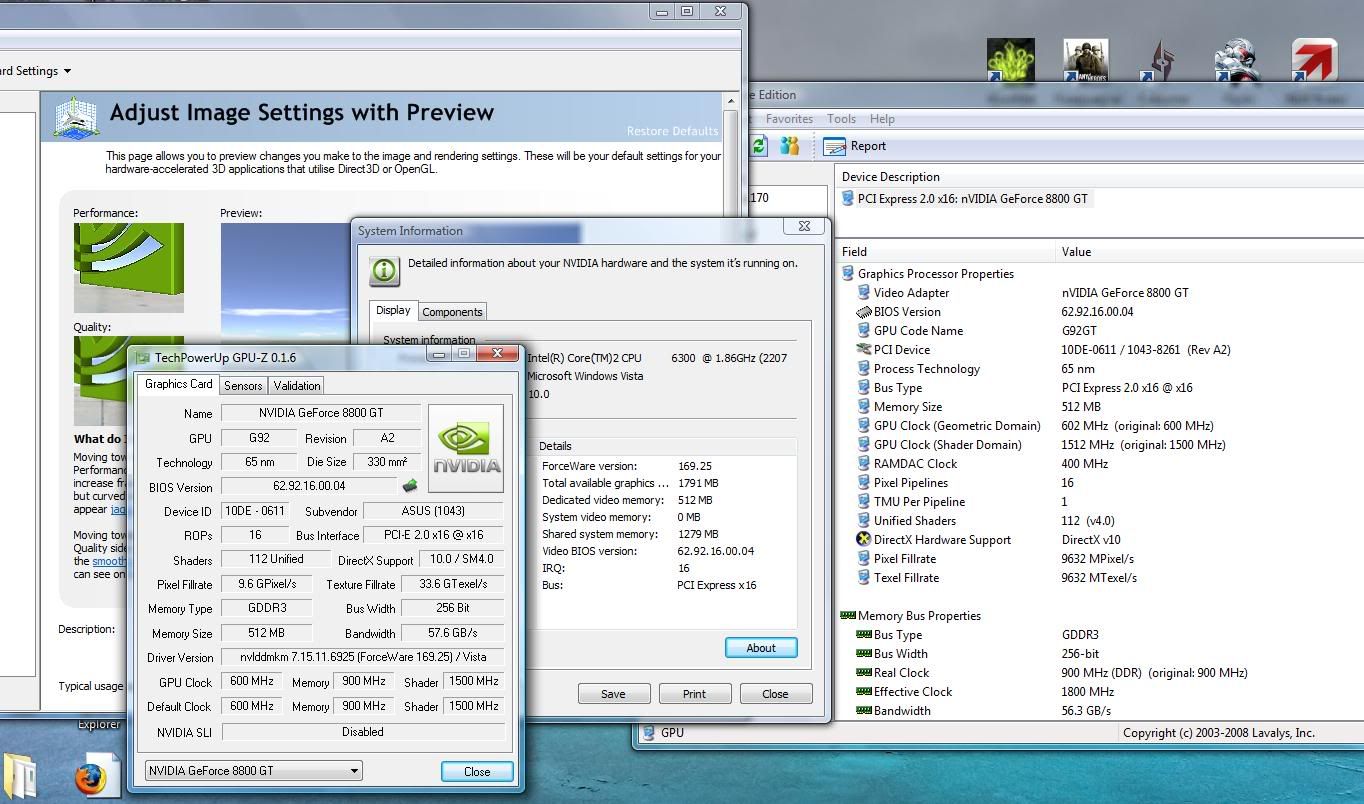This screenshot has width=1364, height=804.
Task: Click the Restore Defaults link
Action: pyautogui.click(x=672, y=131)
